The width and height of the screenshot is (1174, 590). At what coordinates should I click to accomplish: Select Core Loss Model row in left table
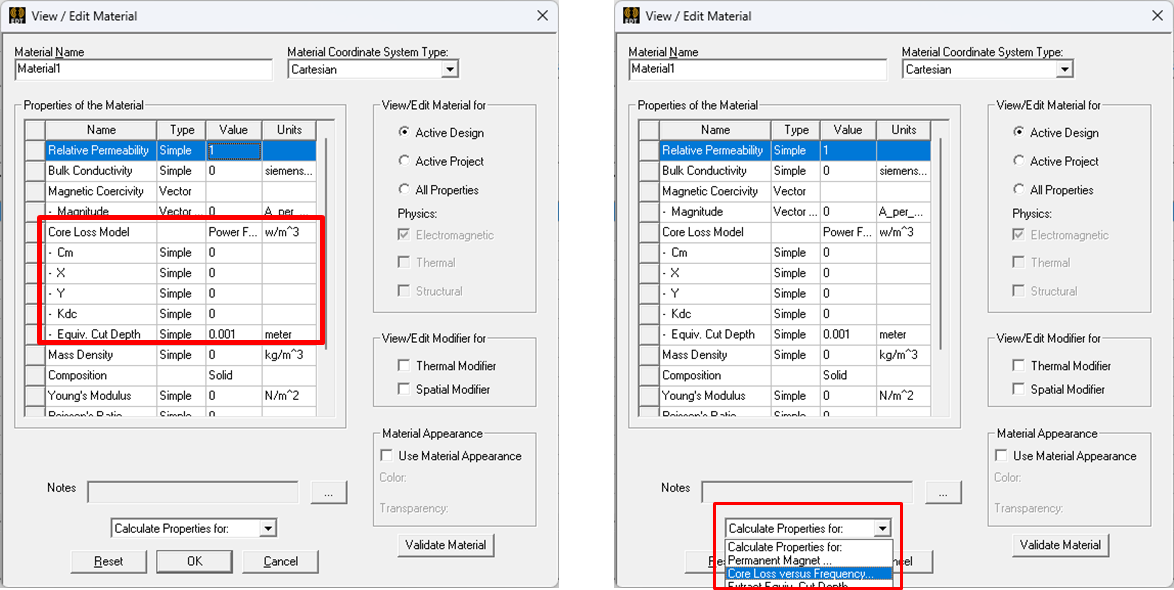click(100, 232)
